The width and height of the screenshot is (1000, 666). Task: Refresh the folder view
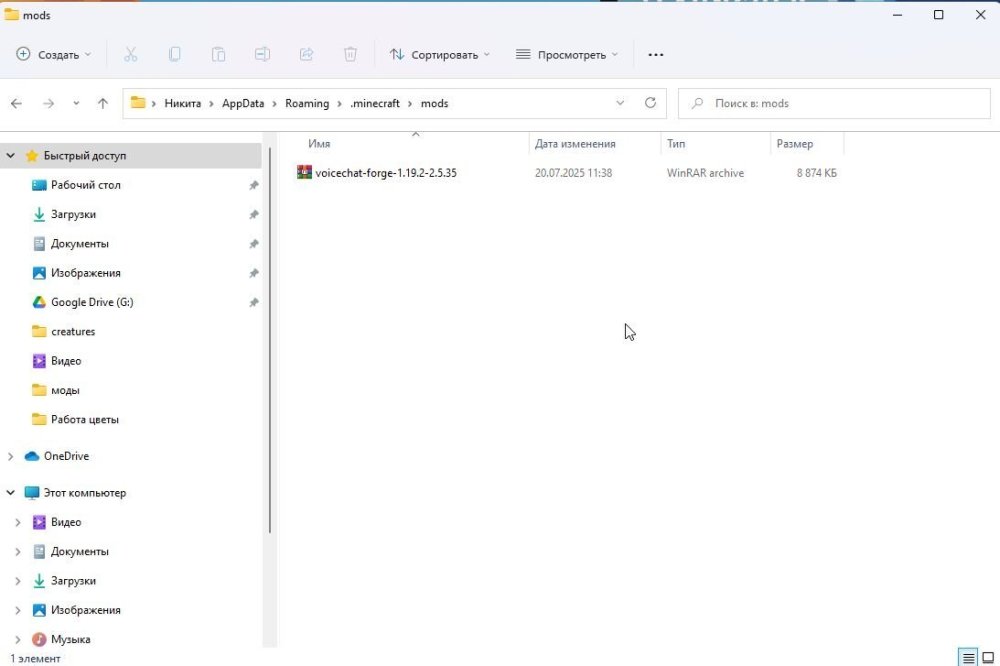[650, 103]
